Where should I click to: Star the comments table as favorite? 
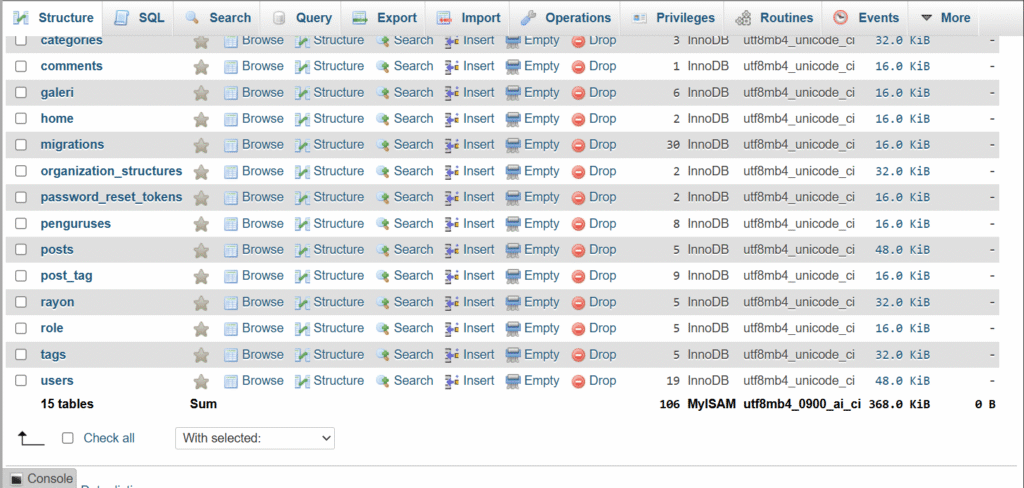201,67
